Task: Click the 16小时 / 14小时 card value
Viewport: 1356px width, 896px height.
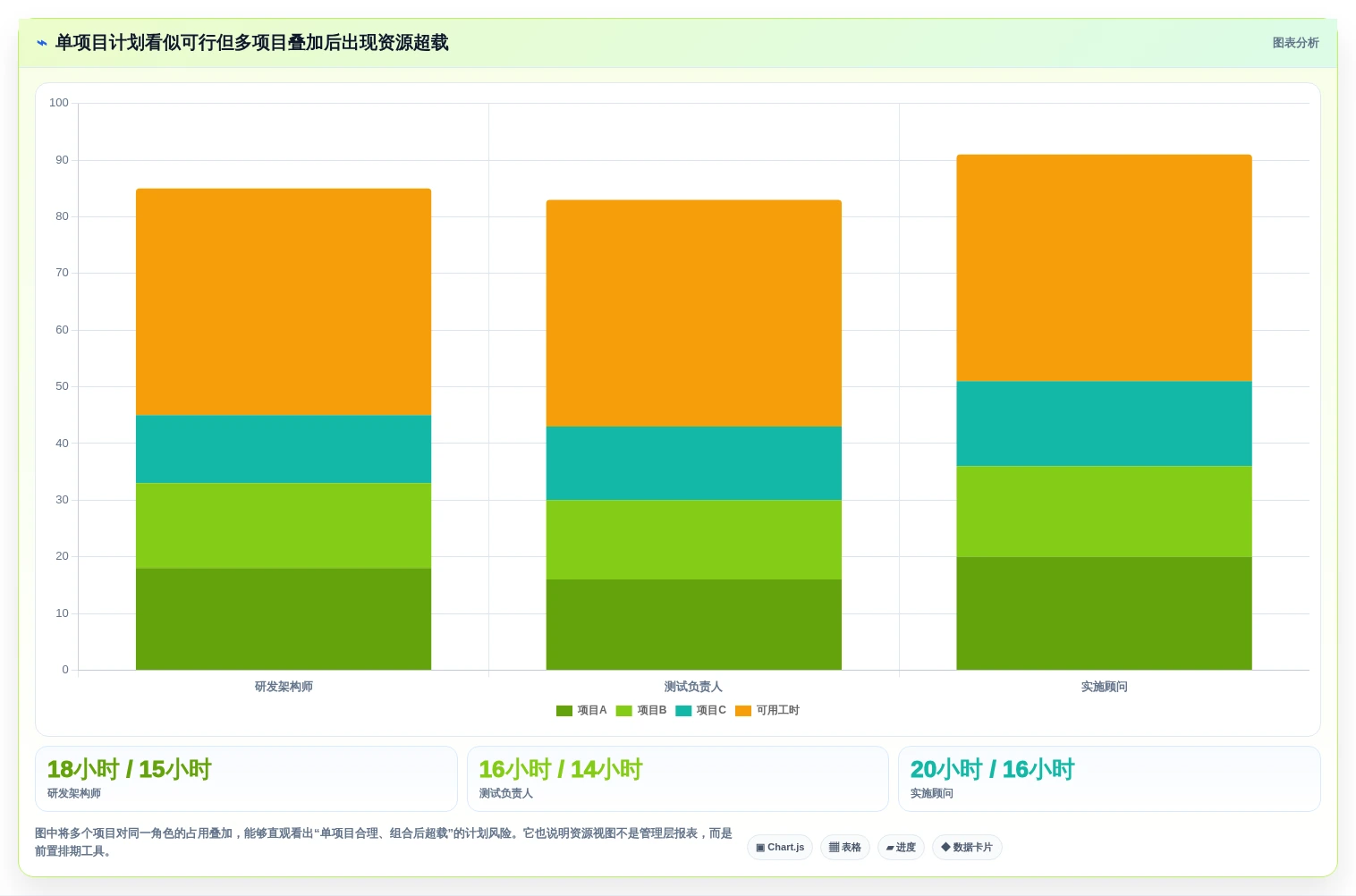Action: (x=561, y=770)
